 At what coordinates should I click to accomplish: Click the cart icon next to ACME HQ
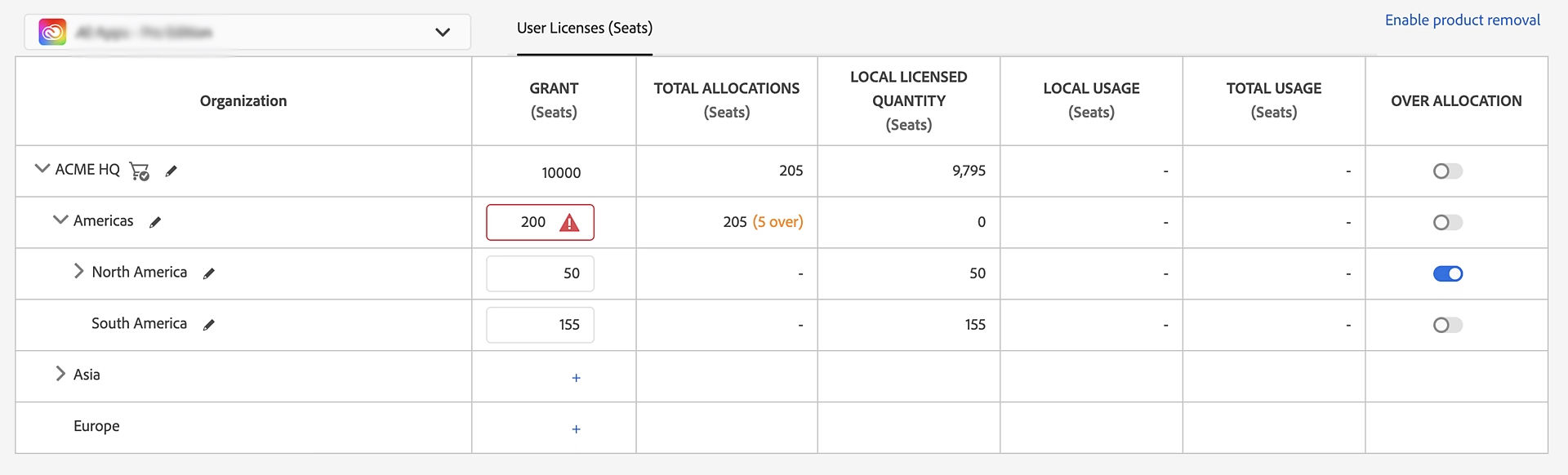click(140, 171)
